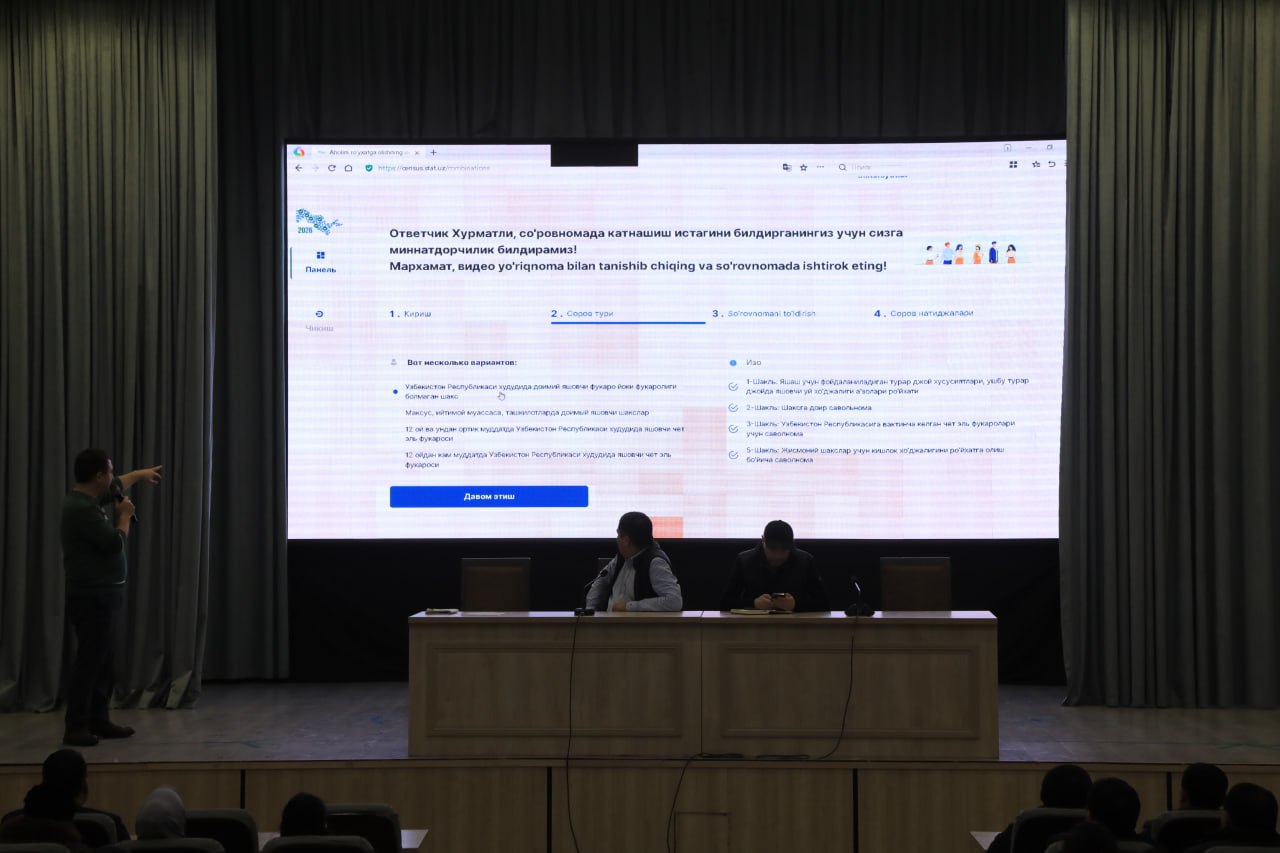The width and height of the screenshot is (1280, 853).
Task: Bookmark this page with the star icon
Action: coord(803,167)
